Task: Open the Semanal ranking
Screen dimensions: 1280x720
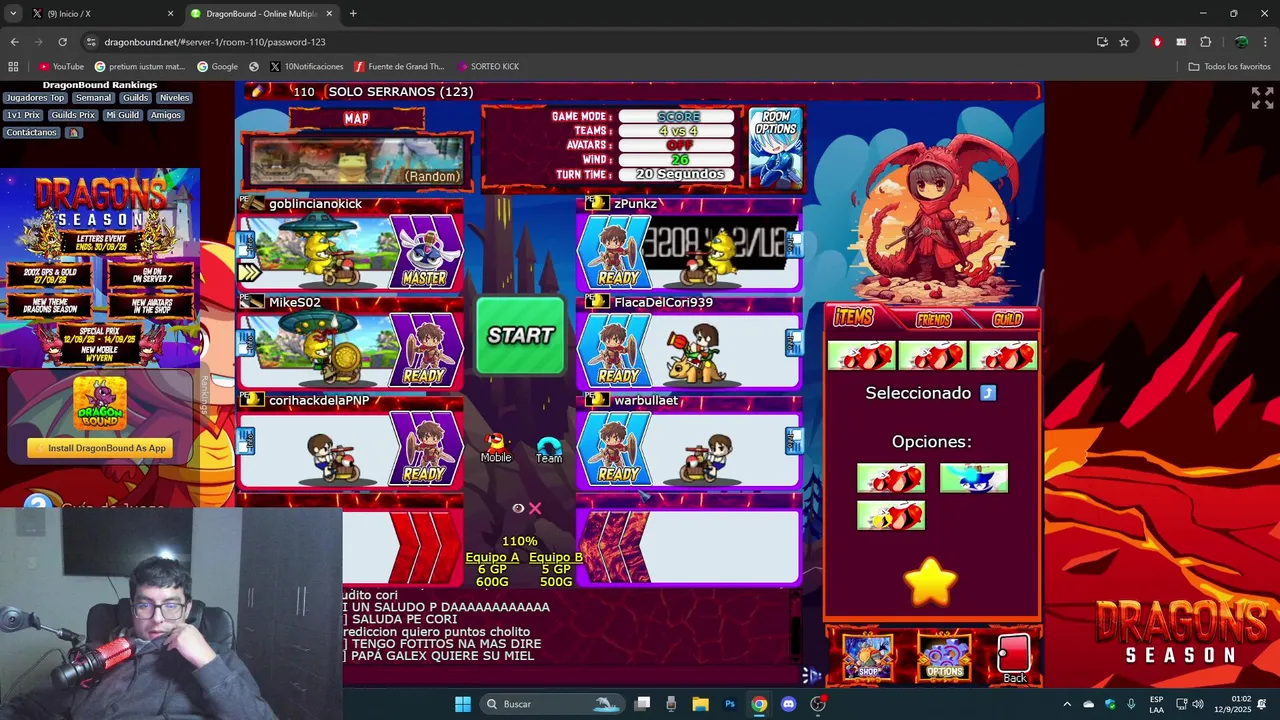Action: (x=94, y=98)
